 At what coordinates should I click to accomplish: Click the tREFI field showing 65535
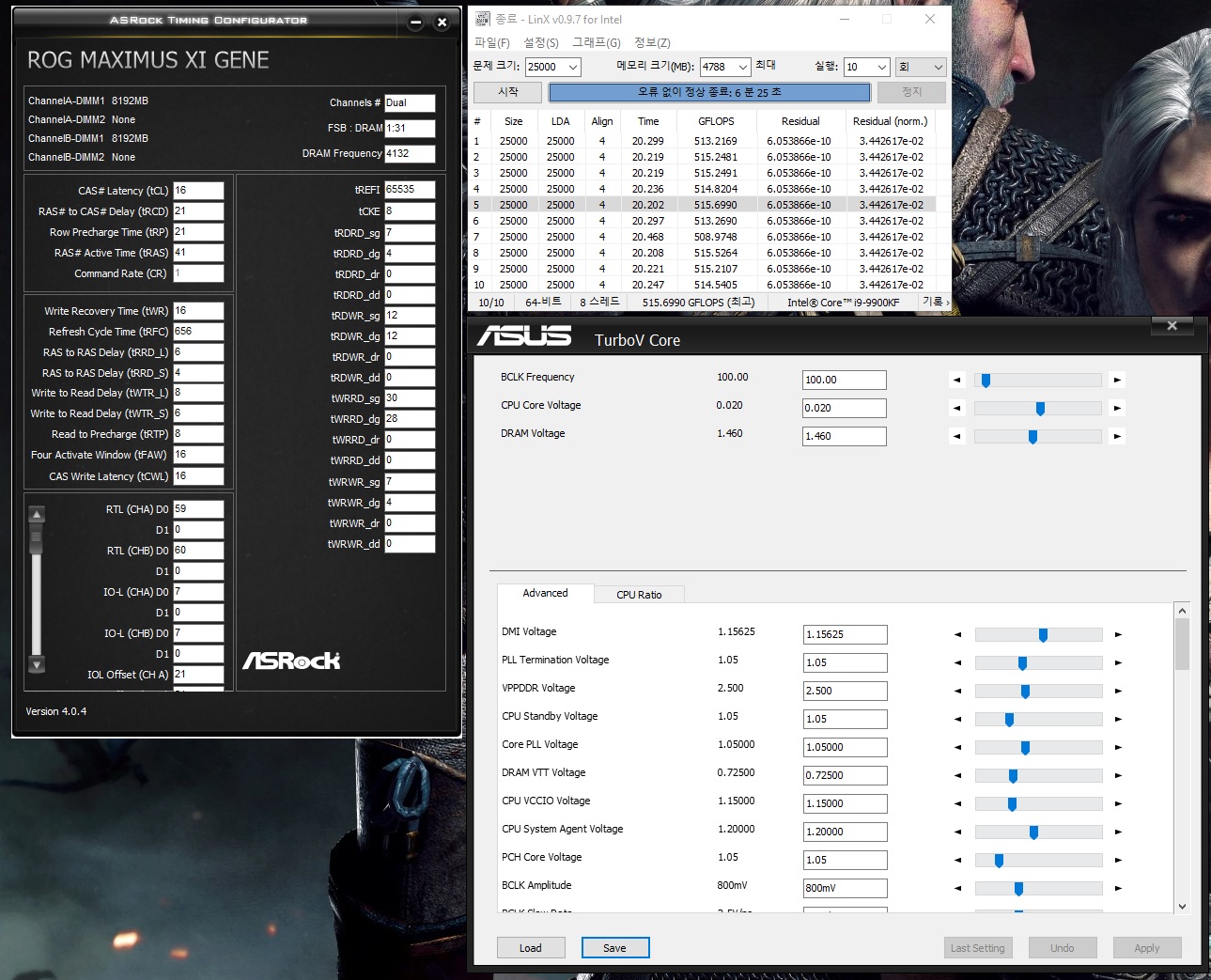click(410, 189)
